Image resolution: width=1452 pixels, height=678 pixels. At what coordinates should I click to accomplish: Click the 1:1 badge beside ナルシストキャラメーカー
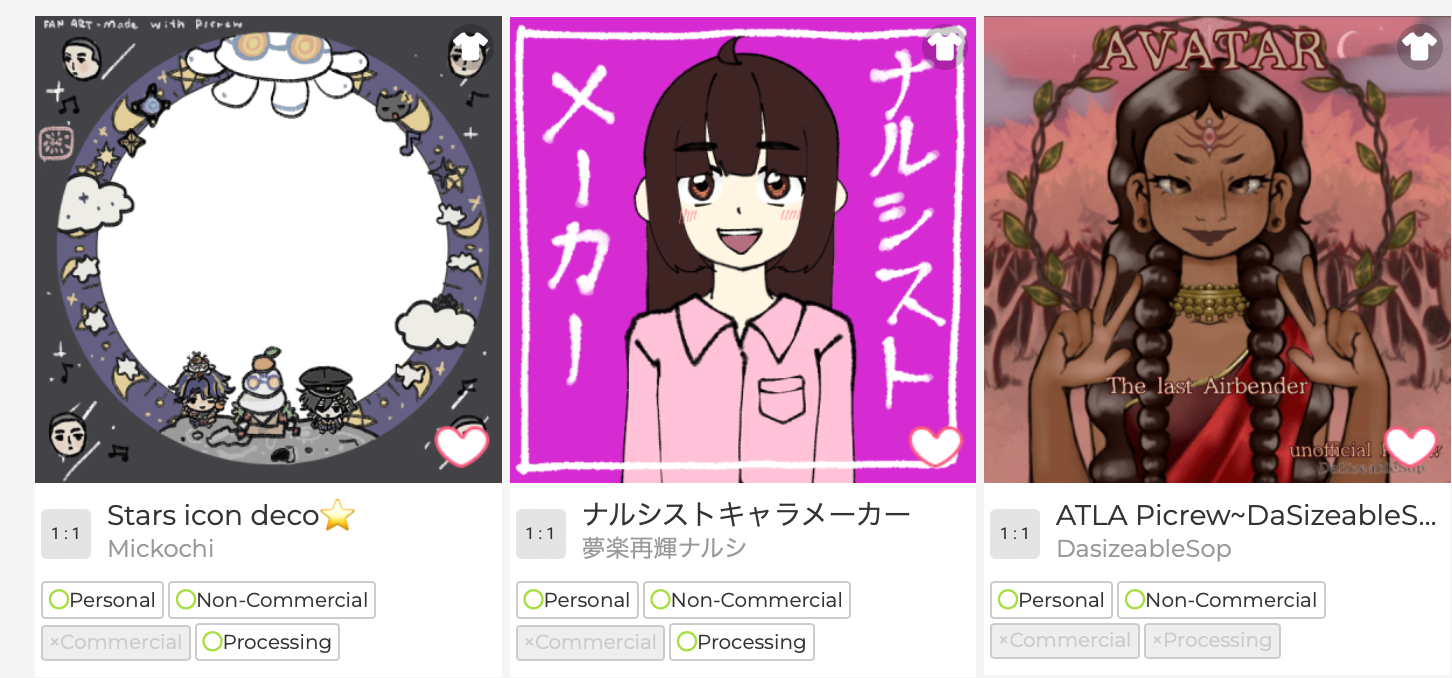tap(541, 533)
